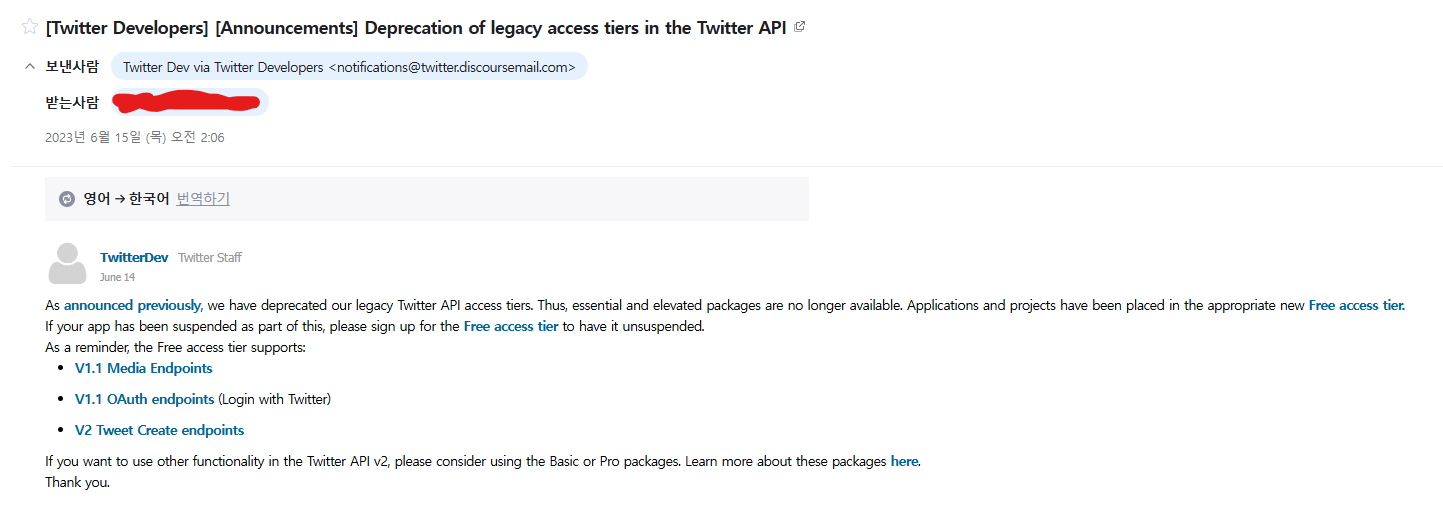Collapse sender details chevron beside 보낸사람
Screen dimensions: 1443x505
pos(29,67)
